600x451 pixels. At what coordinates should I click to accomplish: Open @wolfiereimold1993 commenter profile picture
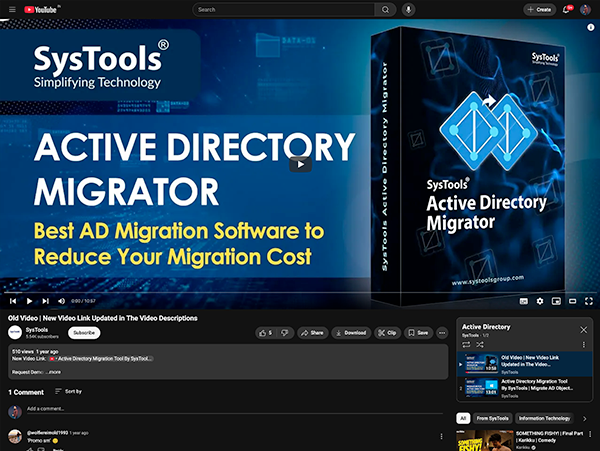click(x=15, y=436)
